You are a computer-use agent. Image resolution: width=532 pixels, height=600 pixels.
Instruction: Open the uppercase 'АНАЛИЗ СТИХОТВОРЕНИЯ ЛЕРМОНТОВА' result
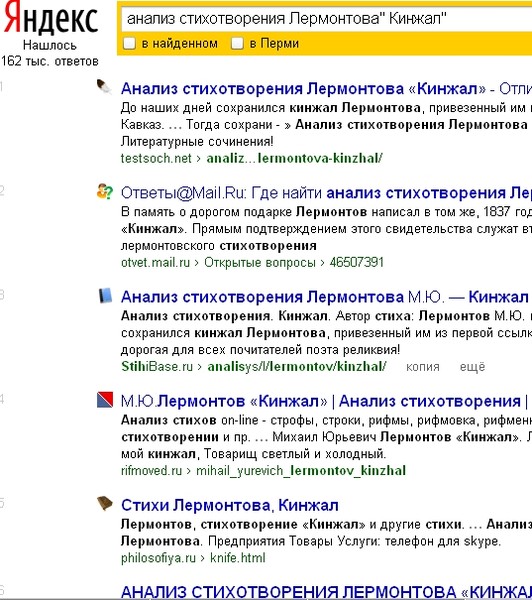pyautogui.click(x=326, y=592)
